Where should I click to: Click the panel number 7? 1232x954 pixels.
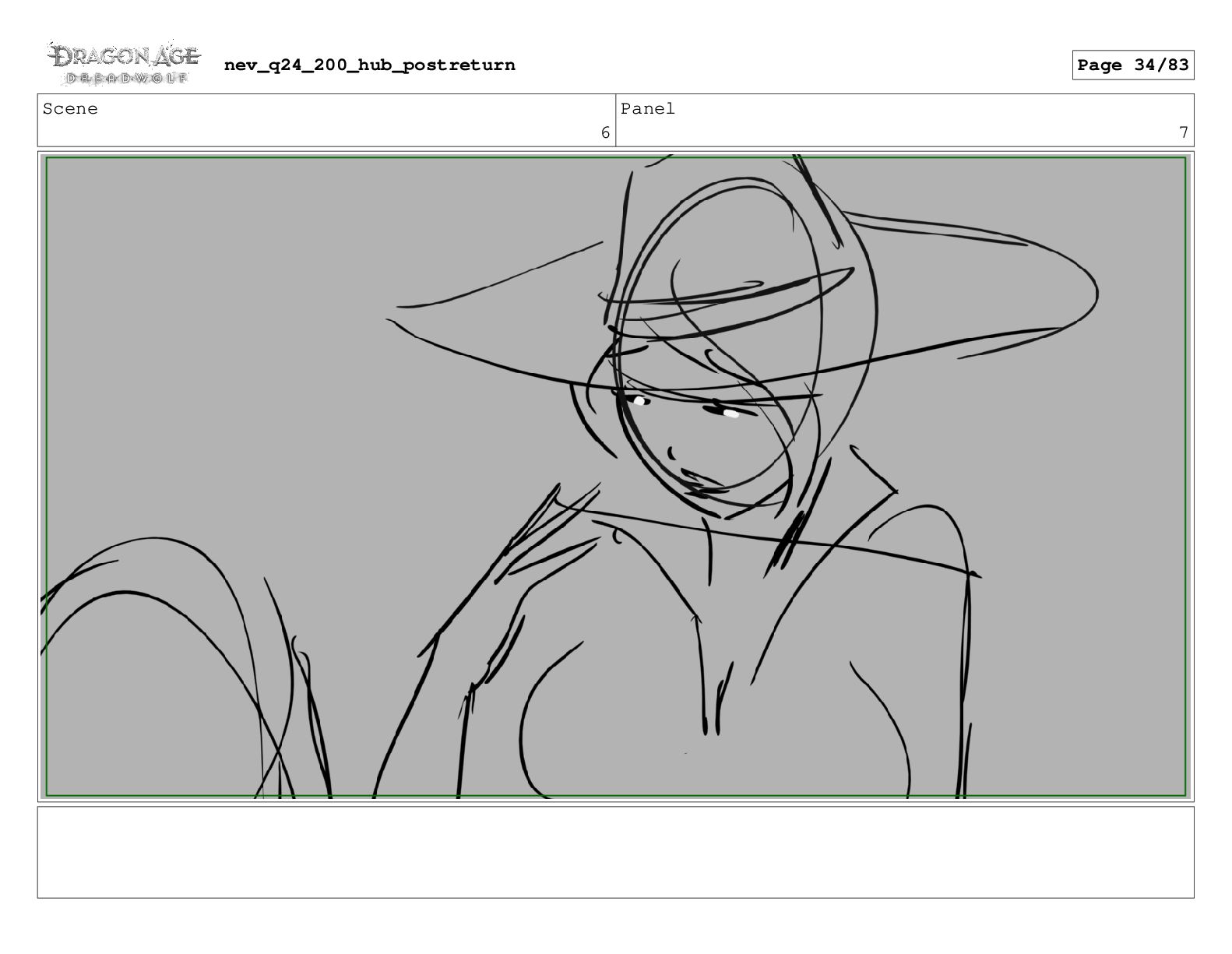click(x=1183, y=133)
